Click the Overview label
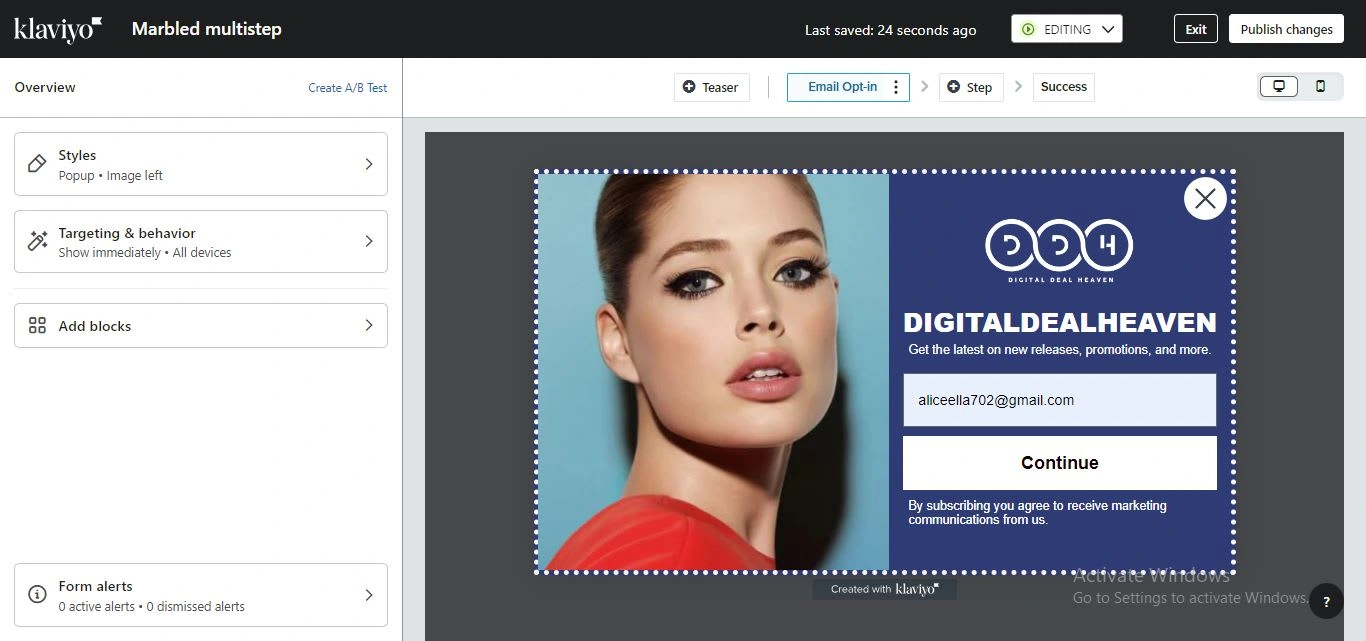The image size is (1366, 641). click(45, 87)
